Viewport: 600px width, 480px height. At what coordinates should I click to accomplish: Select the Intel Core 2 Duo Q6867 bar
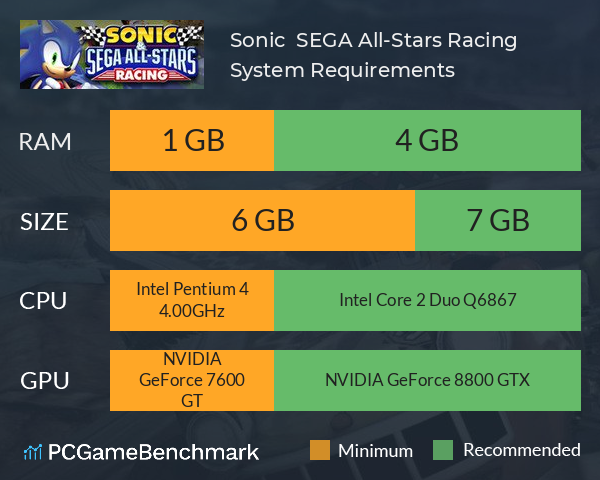427,300
